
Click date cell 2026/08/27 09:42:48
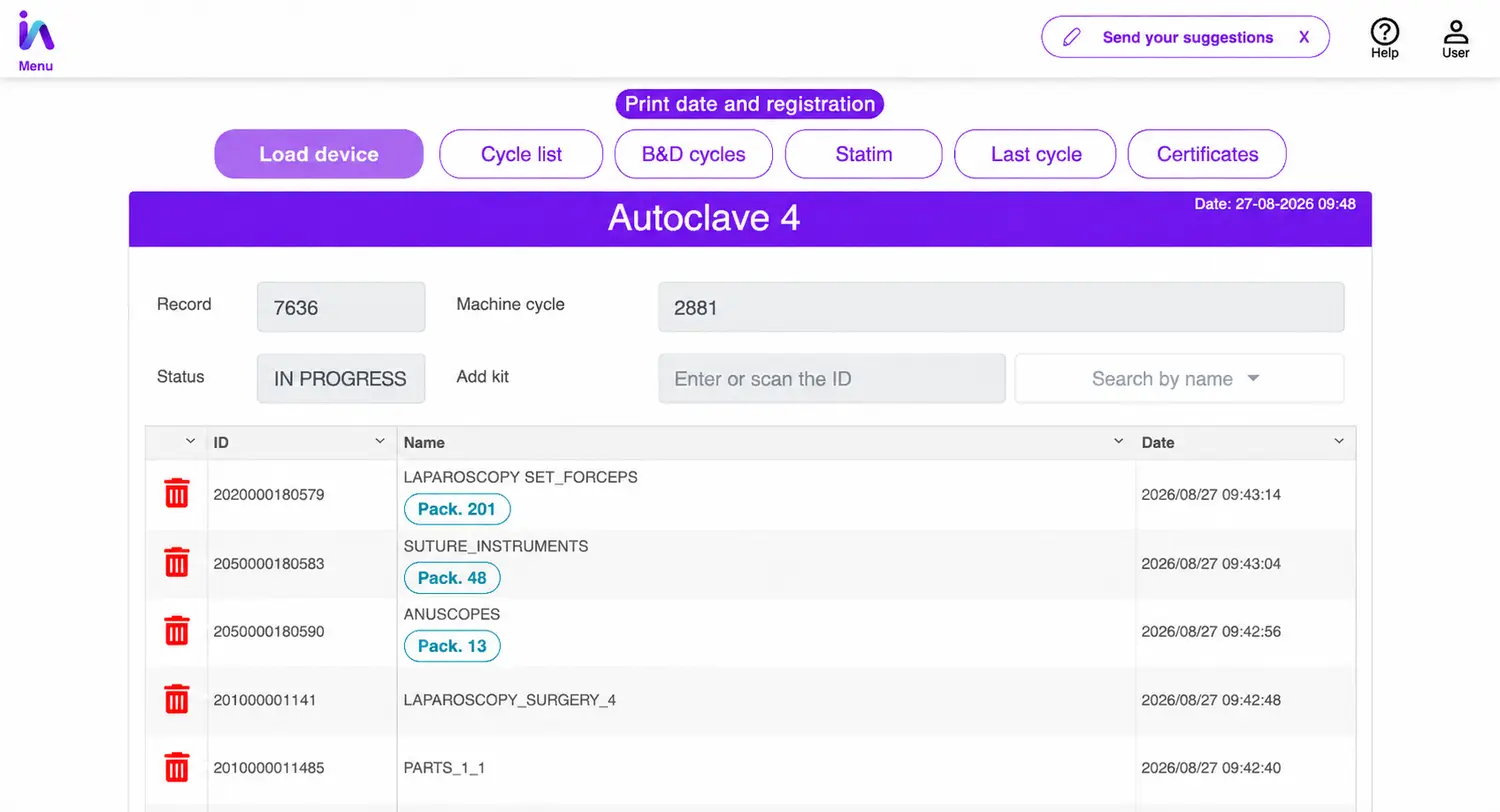tap(1211, 700)
